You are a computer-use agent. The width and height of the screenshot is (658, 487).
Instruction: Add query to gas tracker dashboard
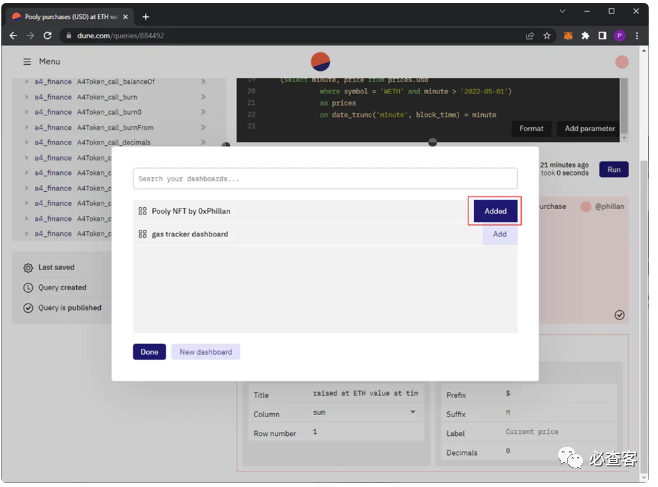coord(499,234)
